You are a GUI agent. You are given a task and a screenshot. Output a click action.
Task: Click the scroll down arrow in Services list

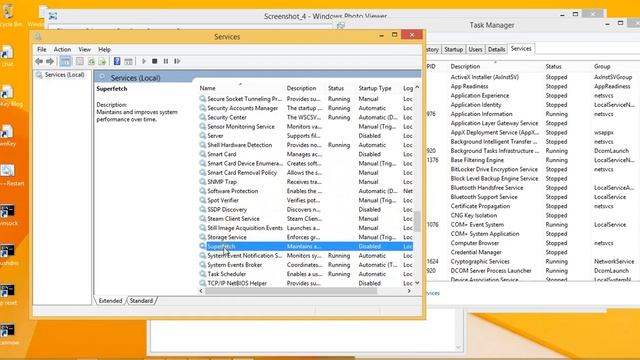pyautogui.click(x=417, y=283)
